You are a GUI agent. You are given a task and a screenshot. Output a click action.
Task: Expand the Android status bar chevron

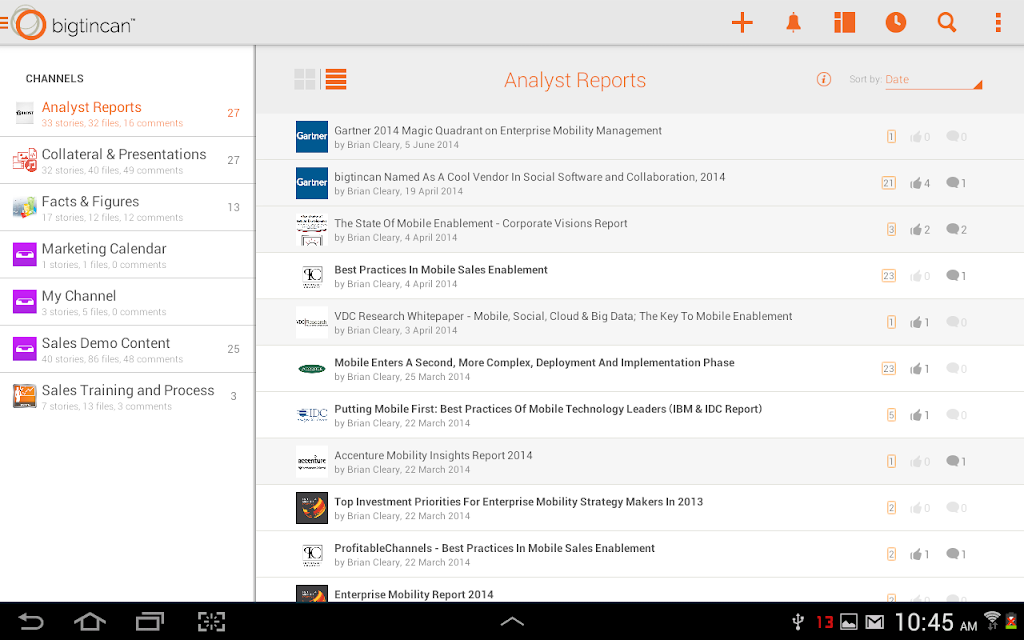tap(512, 621)
